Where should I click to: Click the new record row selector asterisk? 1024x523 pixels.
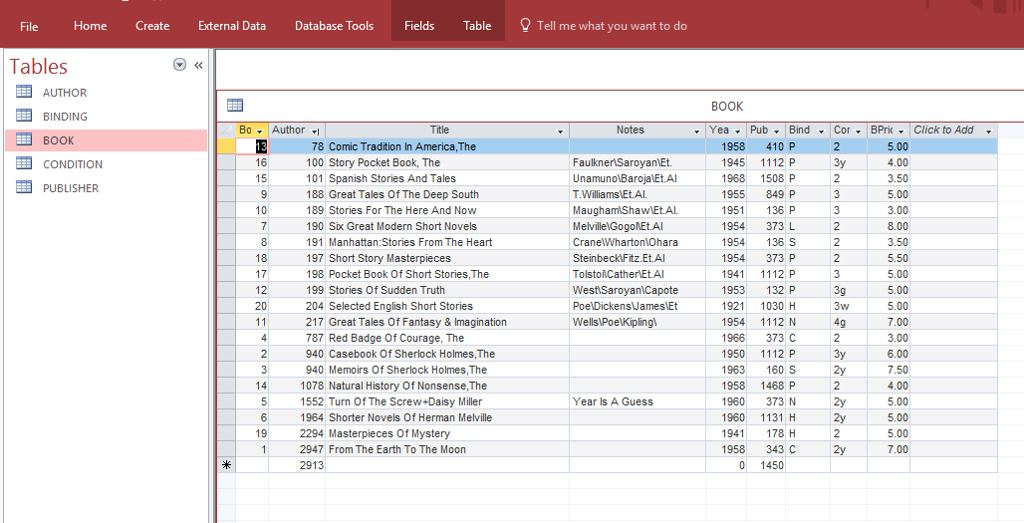pyautogui.click(x=226, y=466)
